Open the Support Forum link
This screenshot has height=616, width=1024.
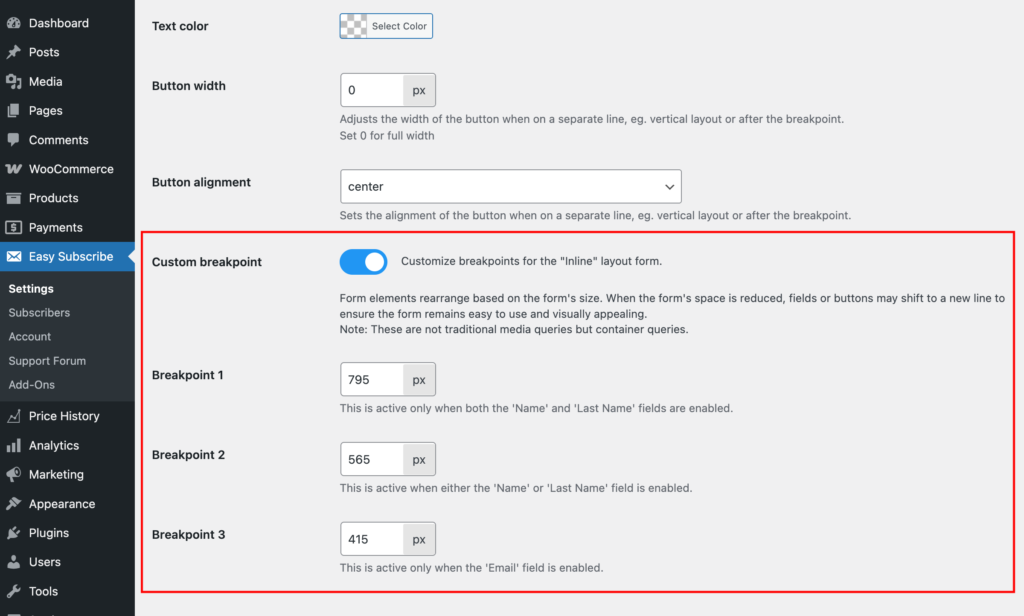pyautogui.click(x=47, y=361)
